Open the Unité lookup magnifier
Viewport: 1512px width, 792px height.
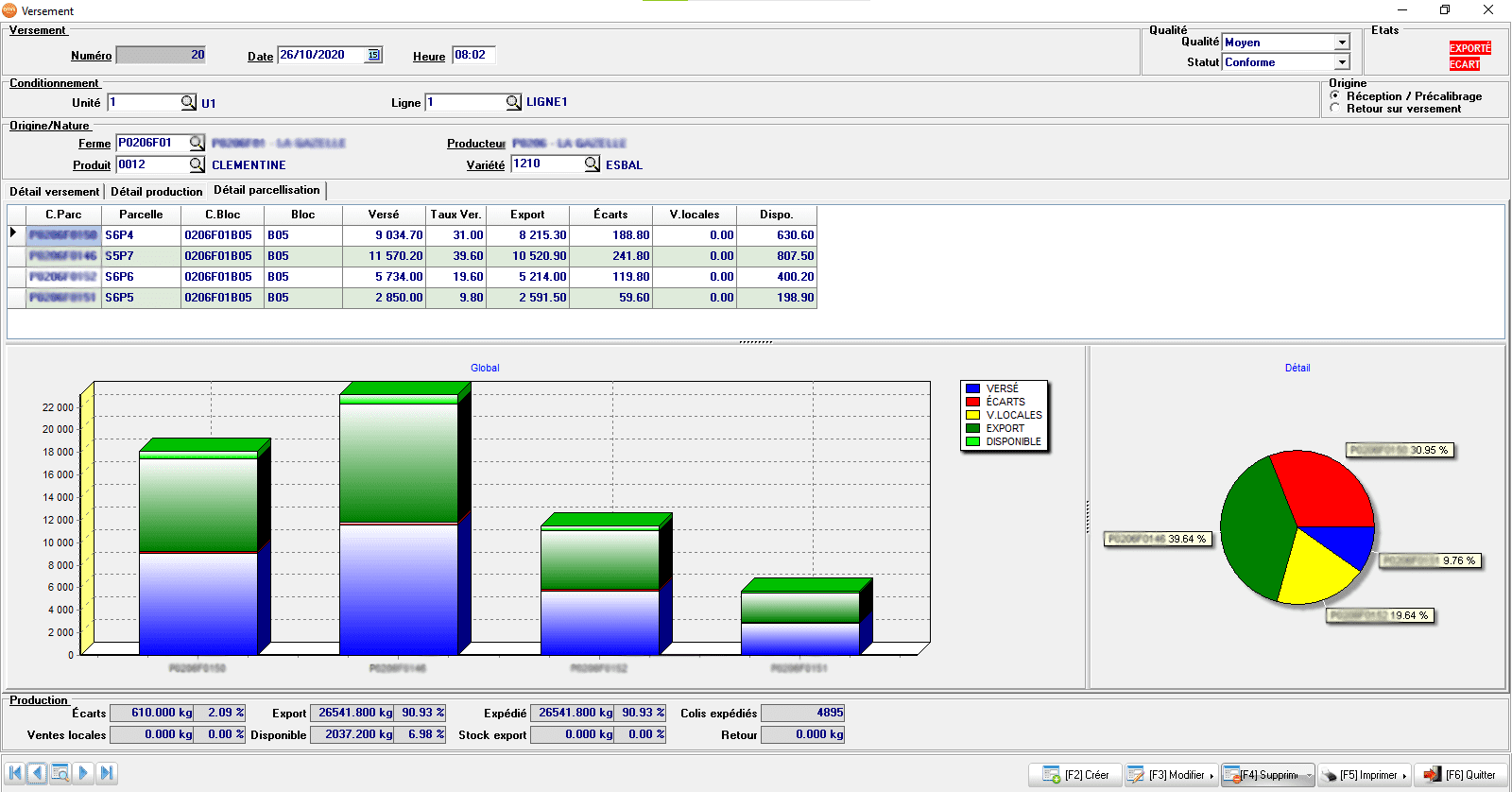188,102
